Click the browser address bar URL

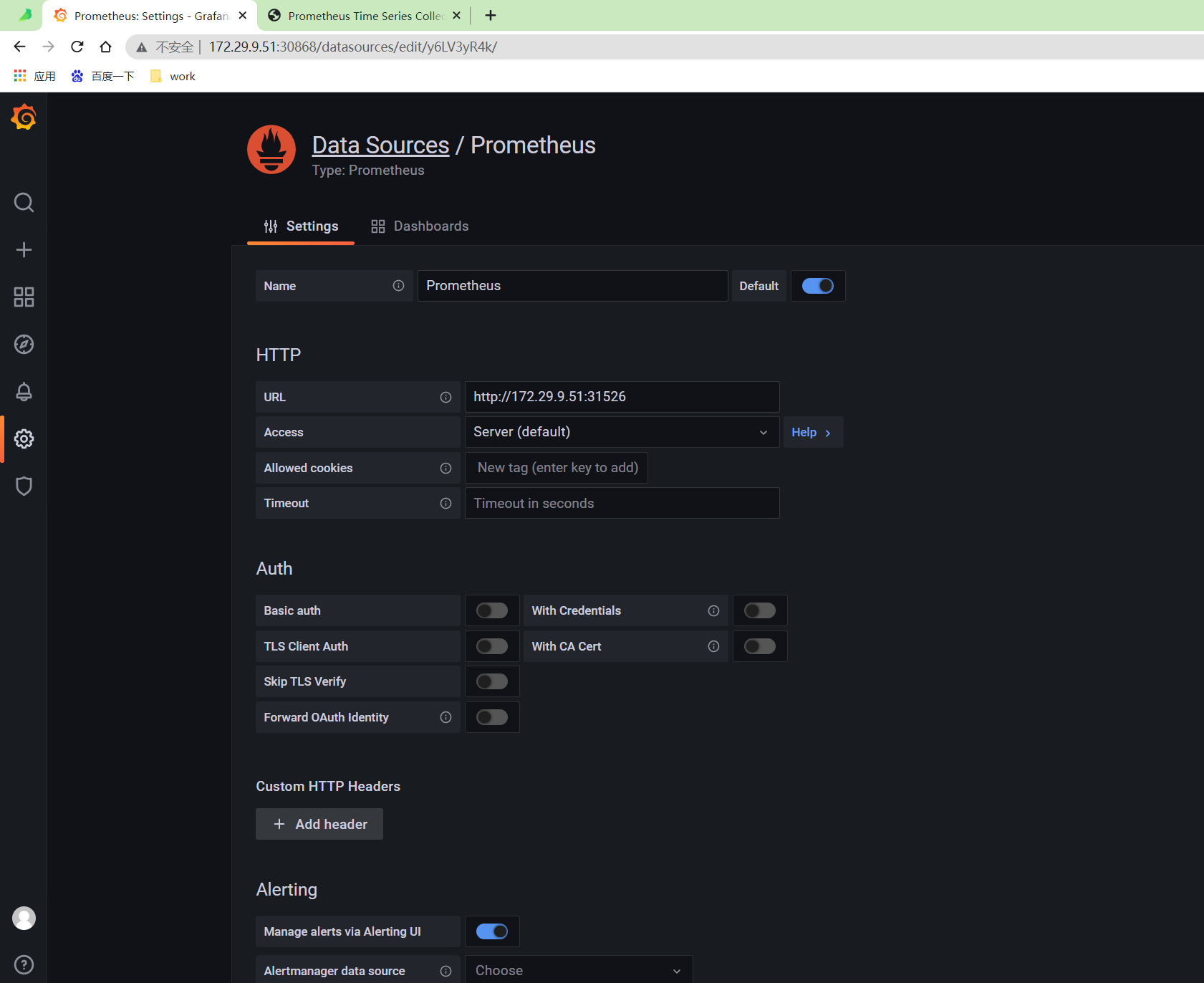pyautogui.click(x=353, y=47)
